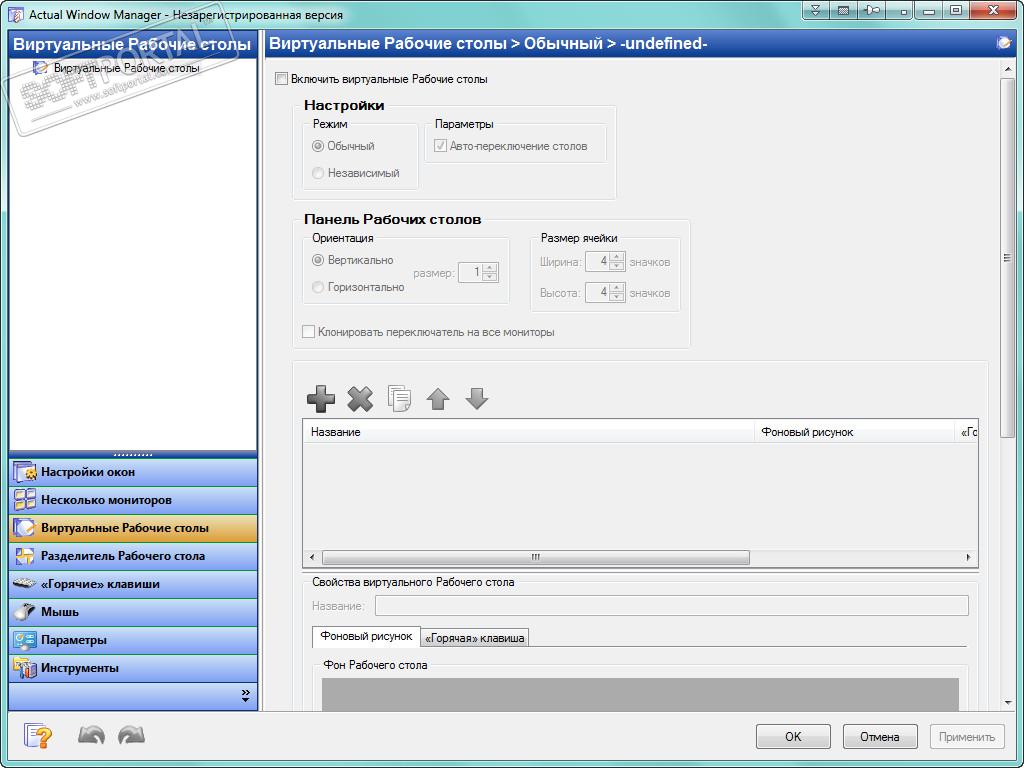
Task: Click the redo arrow icon
Action: click(131, 735)
